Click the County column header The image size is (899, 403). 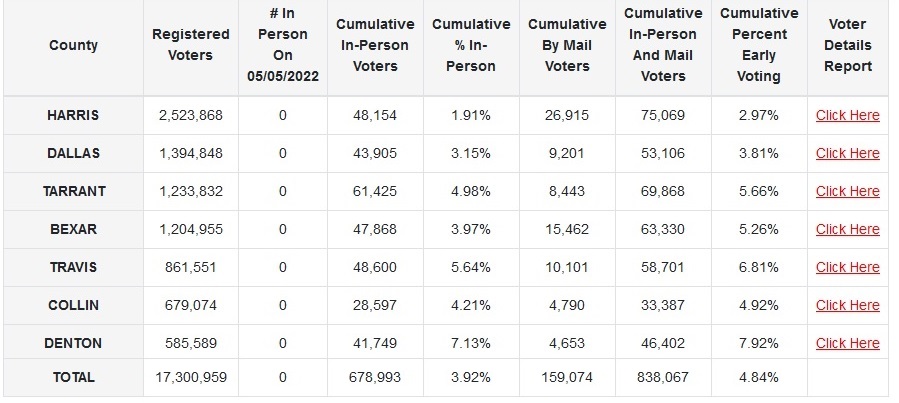pos(73,45)
